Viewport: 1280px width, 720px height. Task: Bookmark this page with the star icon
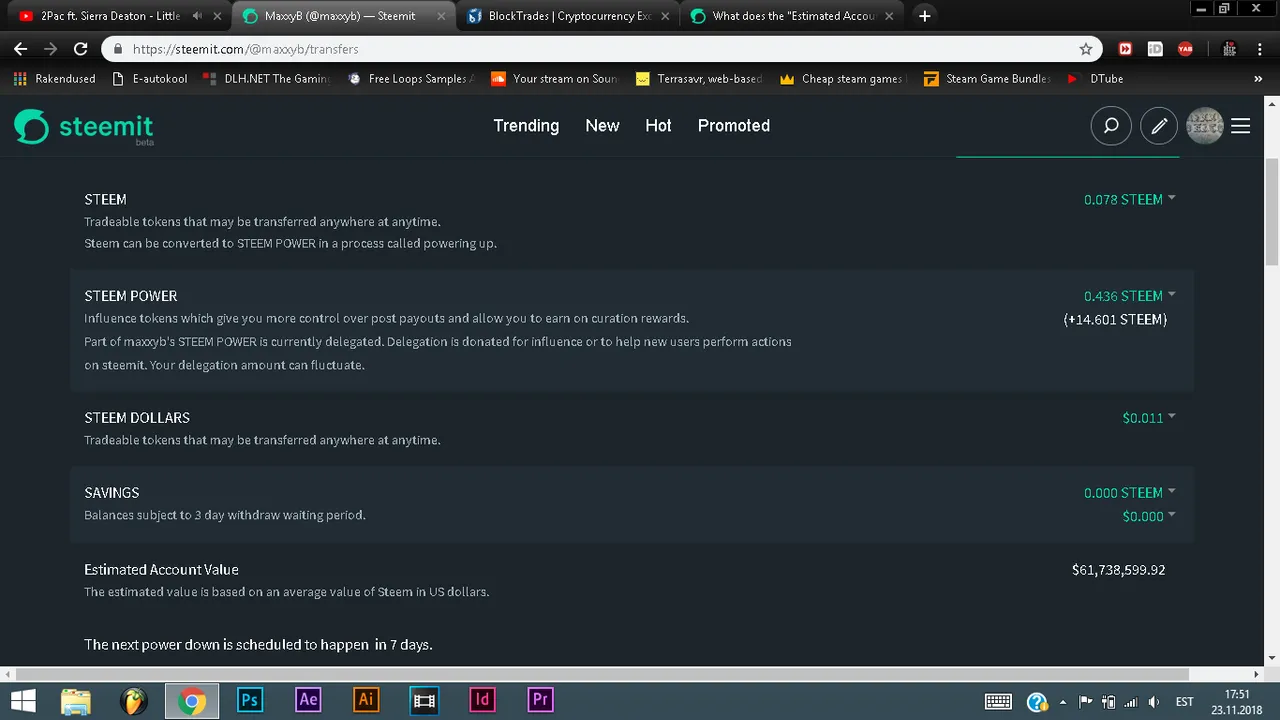click(x=1086, y=49)
